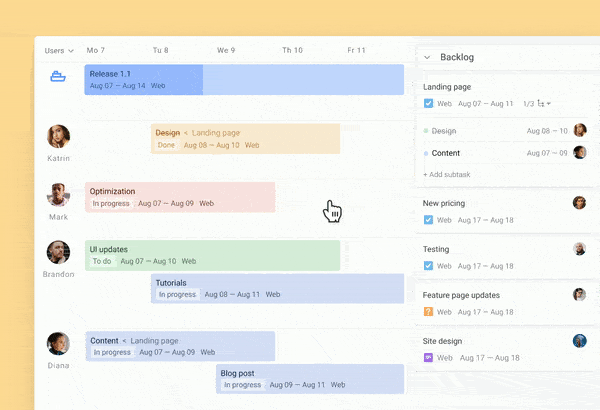The height and width of the screenshot is (410, 600).
Task: Toggle the New pricing task checkbox
Action: (428, 220)
